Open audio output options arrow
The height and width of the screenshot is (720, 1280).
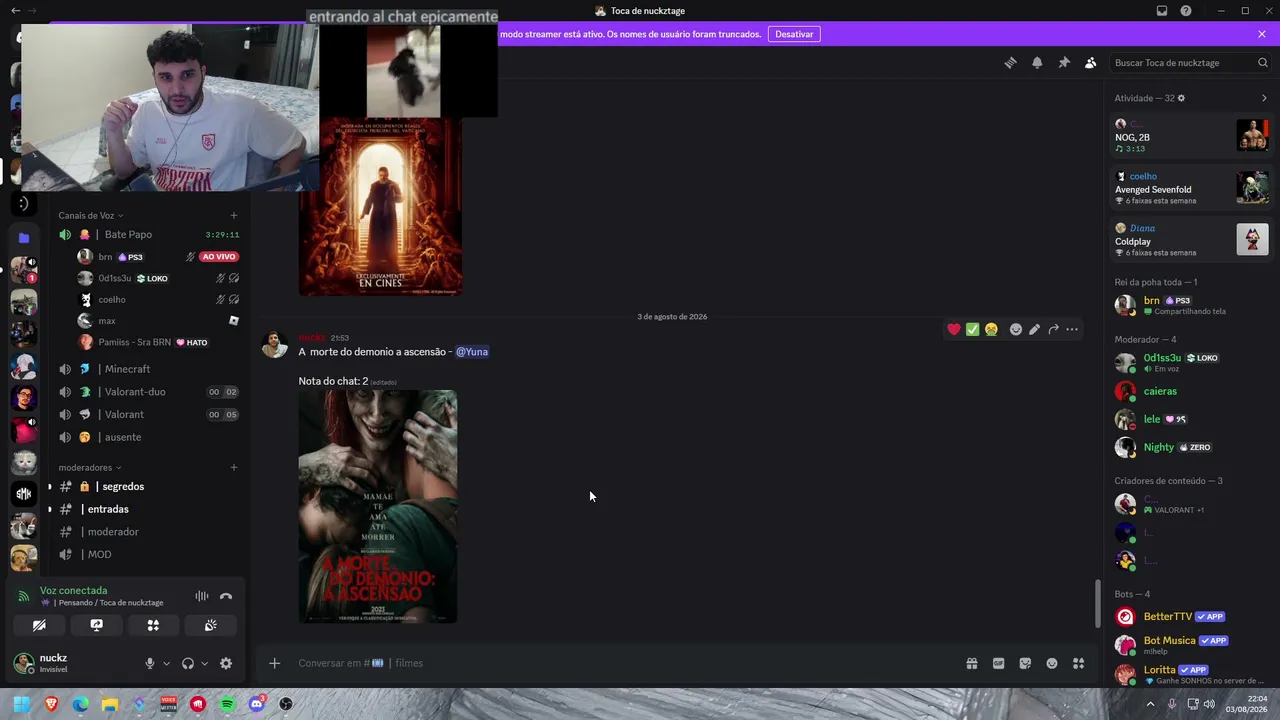click(204, 663)
